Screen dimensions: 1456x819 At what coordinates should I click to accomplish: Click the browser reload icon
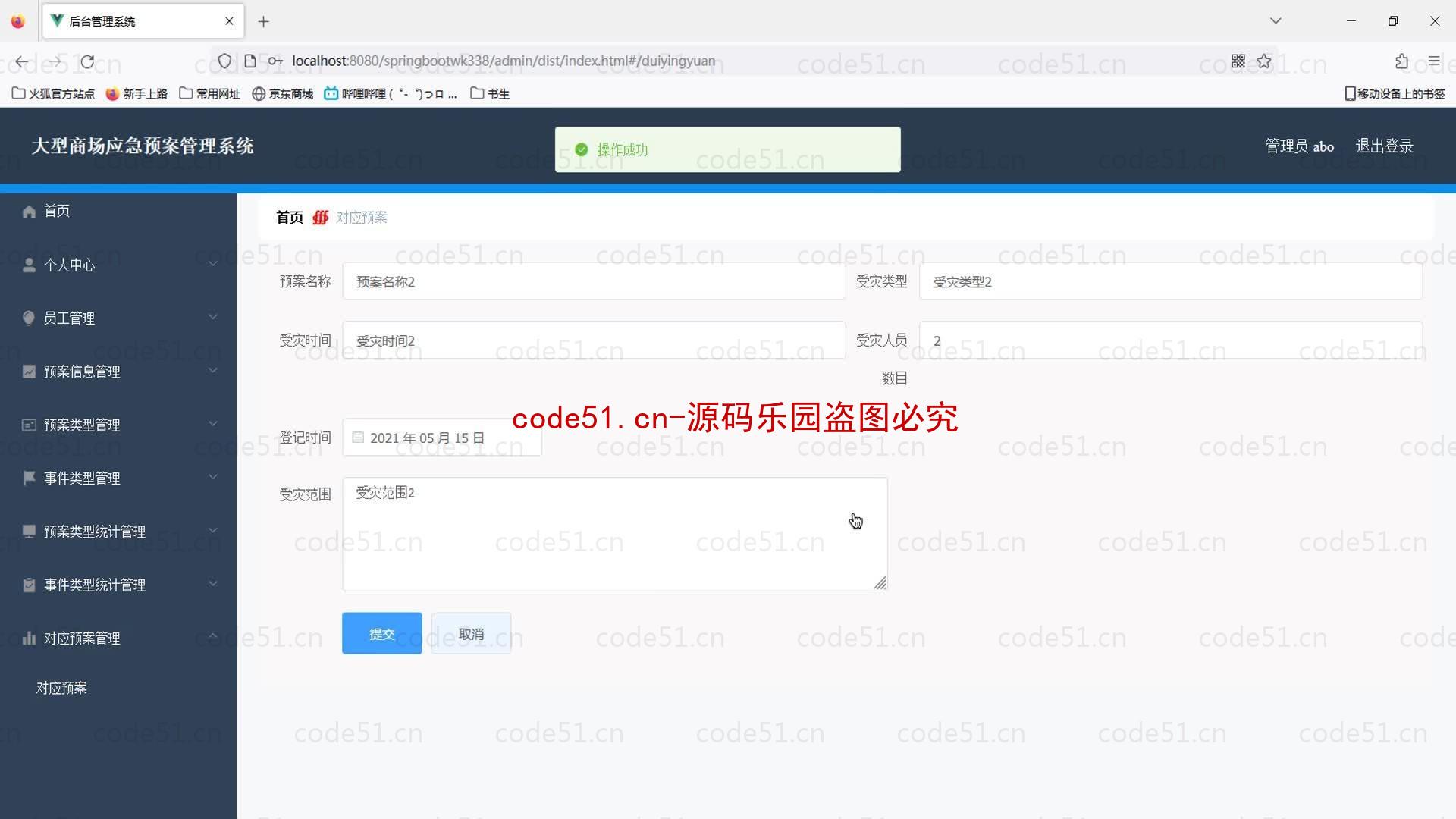pos(87,61)
